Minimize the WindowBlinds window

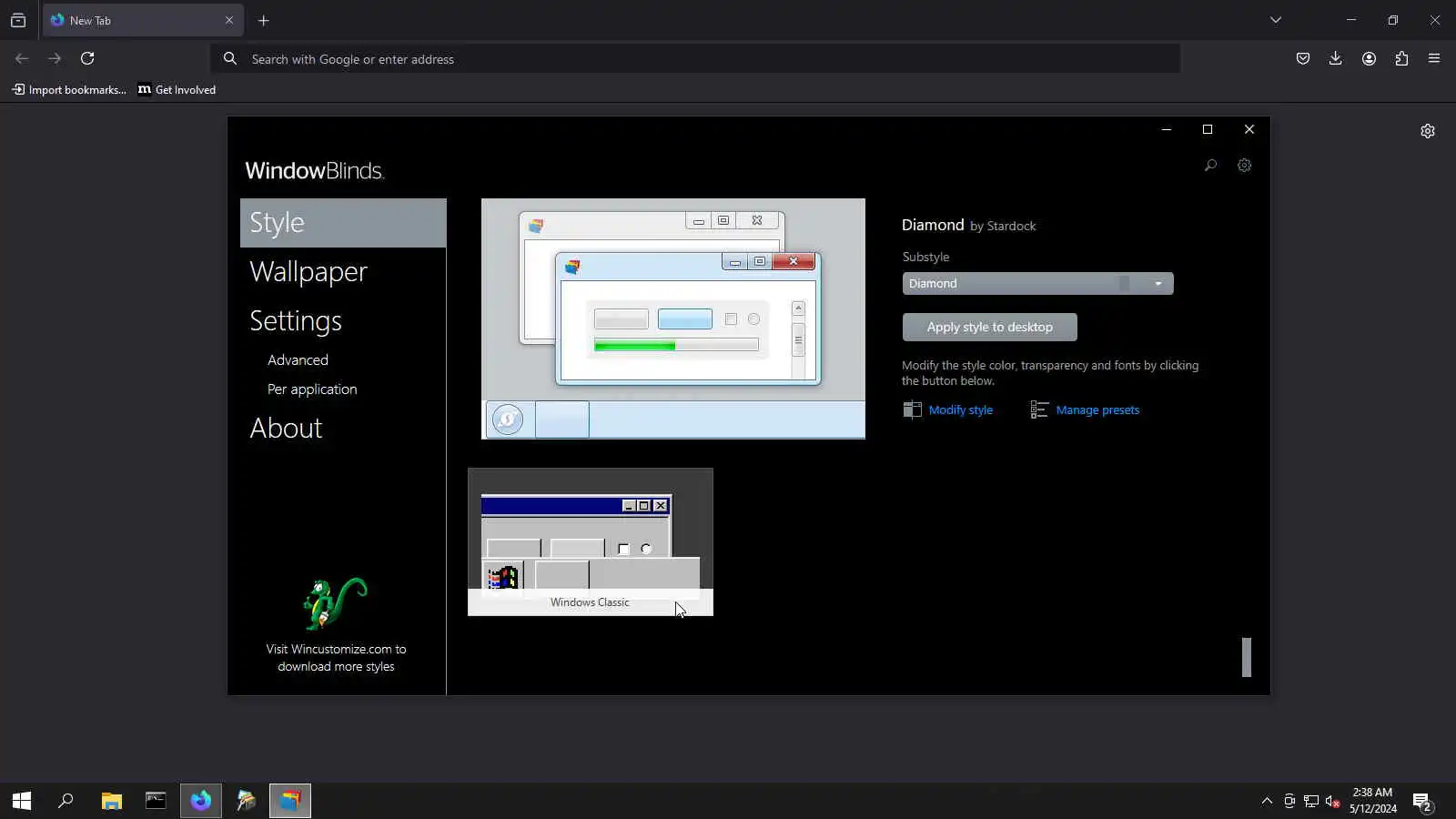(x=1166, y=129)
